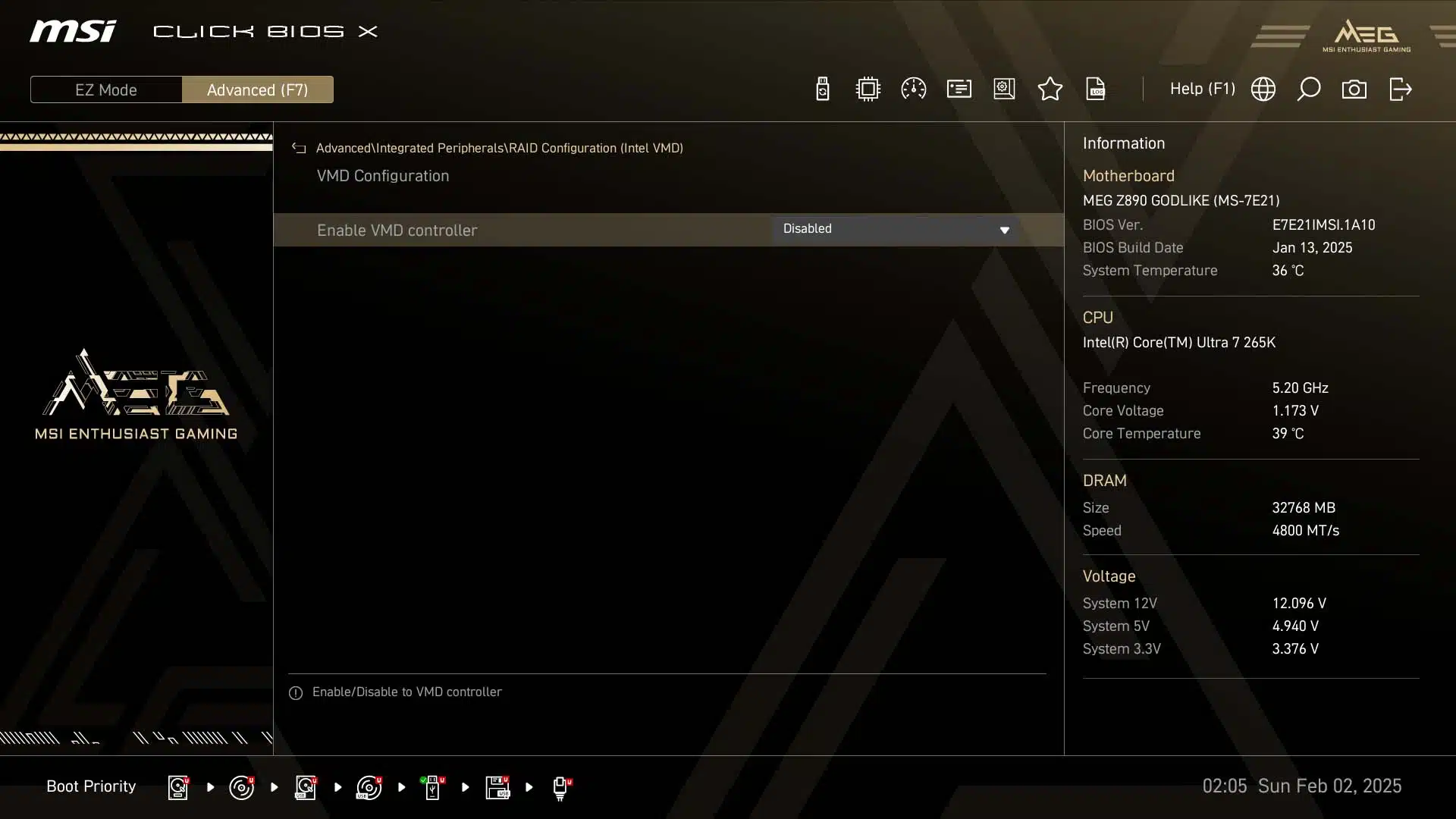Select the network cable boot priority icon
This screenshot has width=1456, height=819.
coord(562,788)
